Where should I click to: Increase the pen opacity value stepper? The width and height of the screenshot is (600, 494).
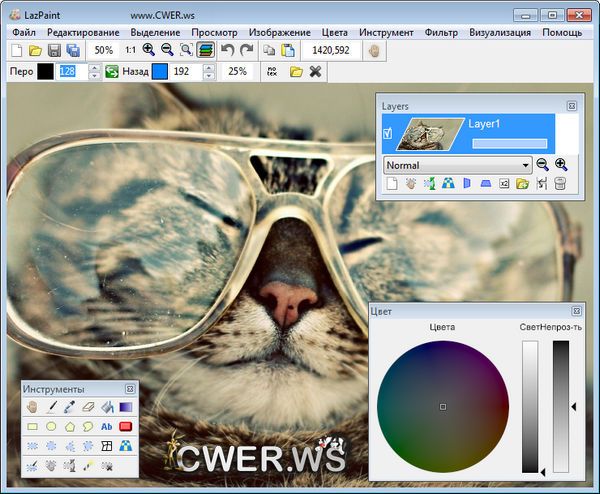pos(94,68)
